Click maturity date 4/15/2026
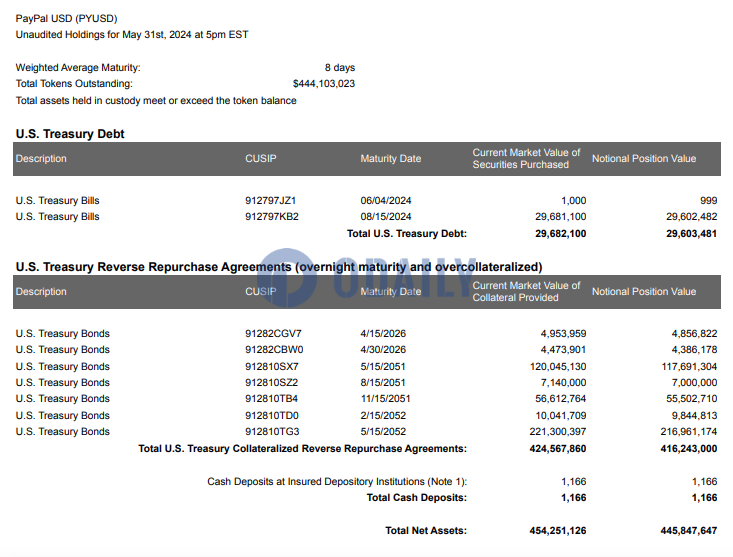The width and height of the screenshot is (733, 557). click(x=383, y=334)
